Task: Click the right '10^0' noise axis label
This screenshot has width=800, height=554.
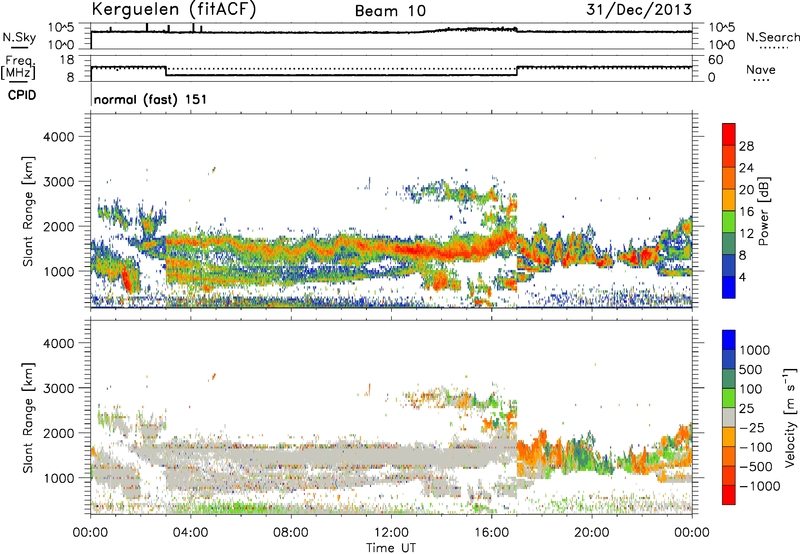Action: click(x=722, y=45)
